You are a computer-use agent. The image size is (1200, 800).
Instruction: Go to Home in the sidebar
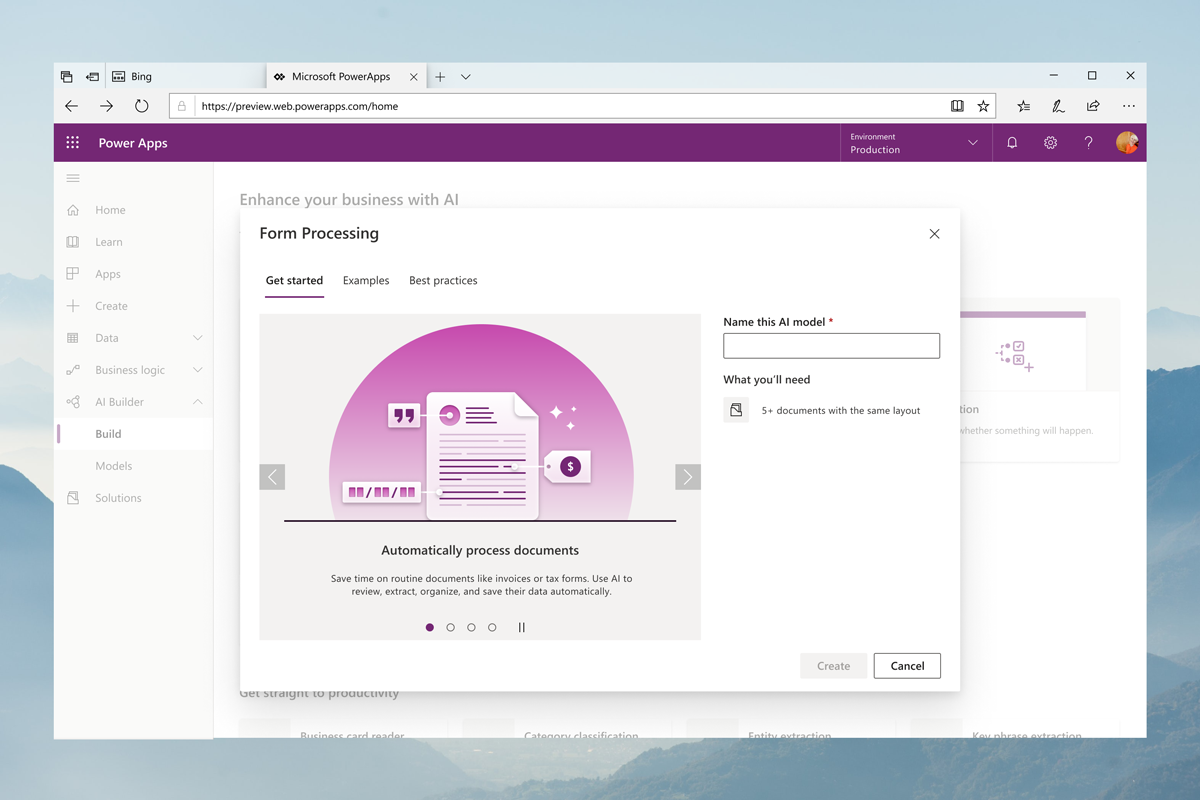click(110, 210)
